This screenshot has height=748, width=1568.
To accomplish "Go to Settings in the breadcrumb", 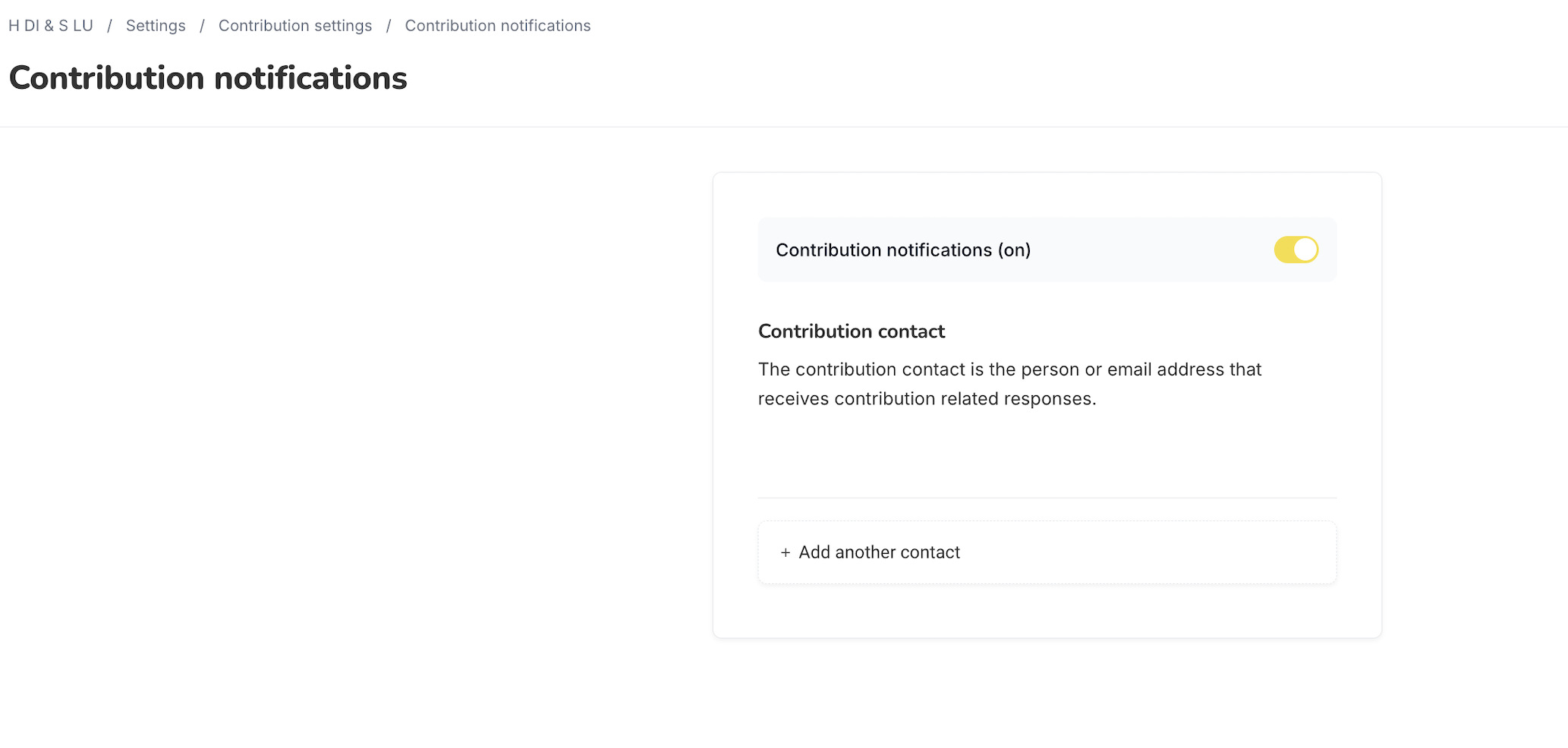I will (x=156, y=26).
